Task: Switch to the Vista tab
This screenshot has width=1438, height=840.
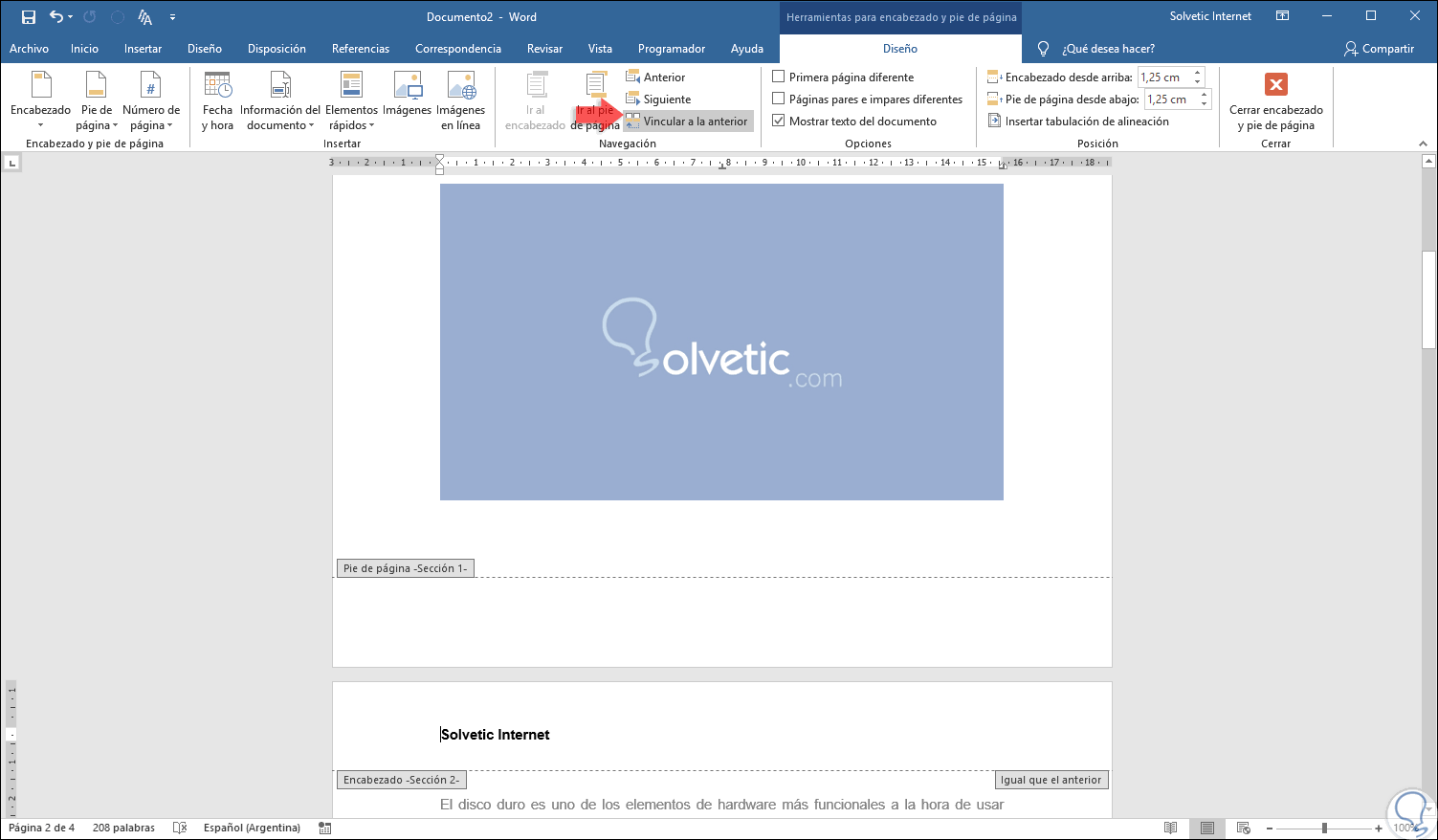Action: tap(600, 49)
